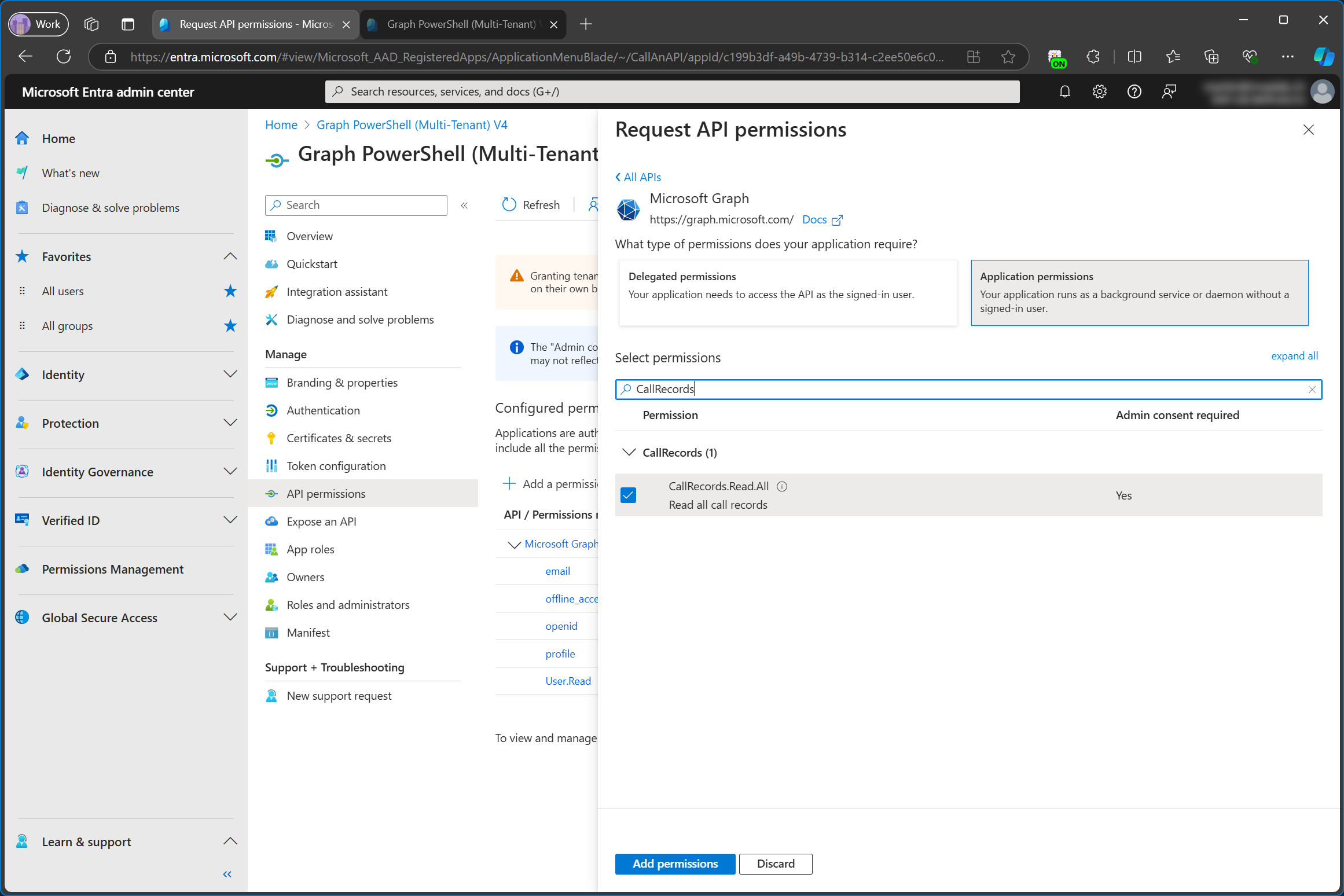
Task: Open split screen browser icon
Action: click(x=1134, y=57)
